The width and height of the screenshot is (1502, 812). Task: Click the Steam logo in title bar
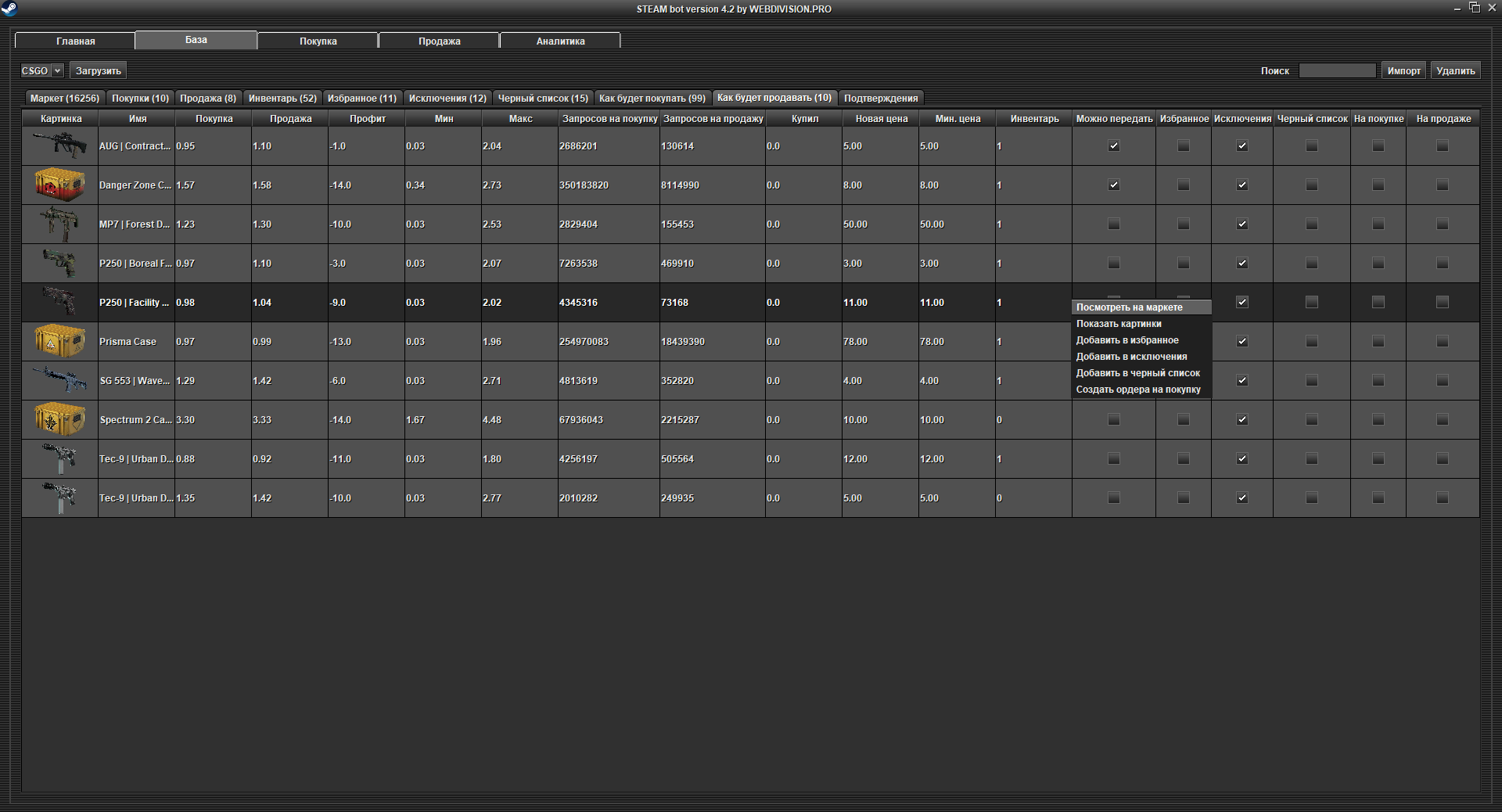(x=9, y=9)
